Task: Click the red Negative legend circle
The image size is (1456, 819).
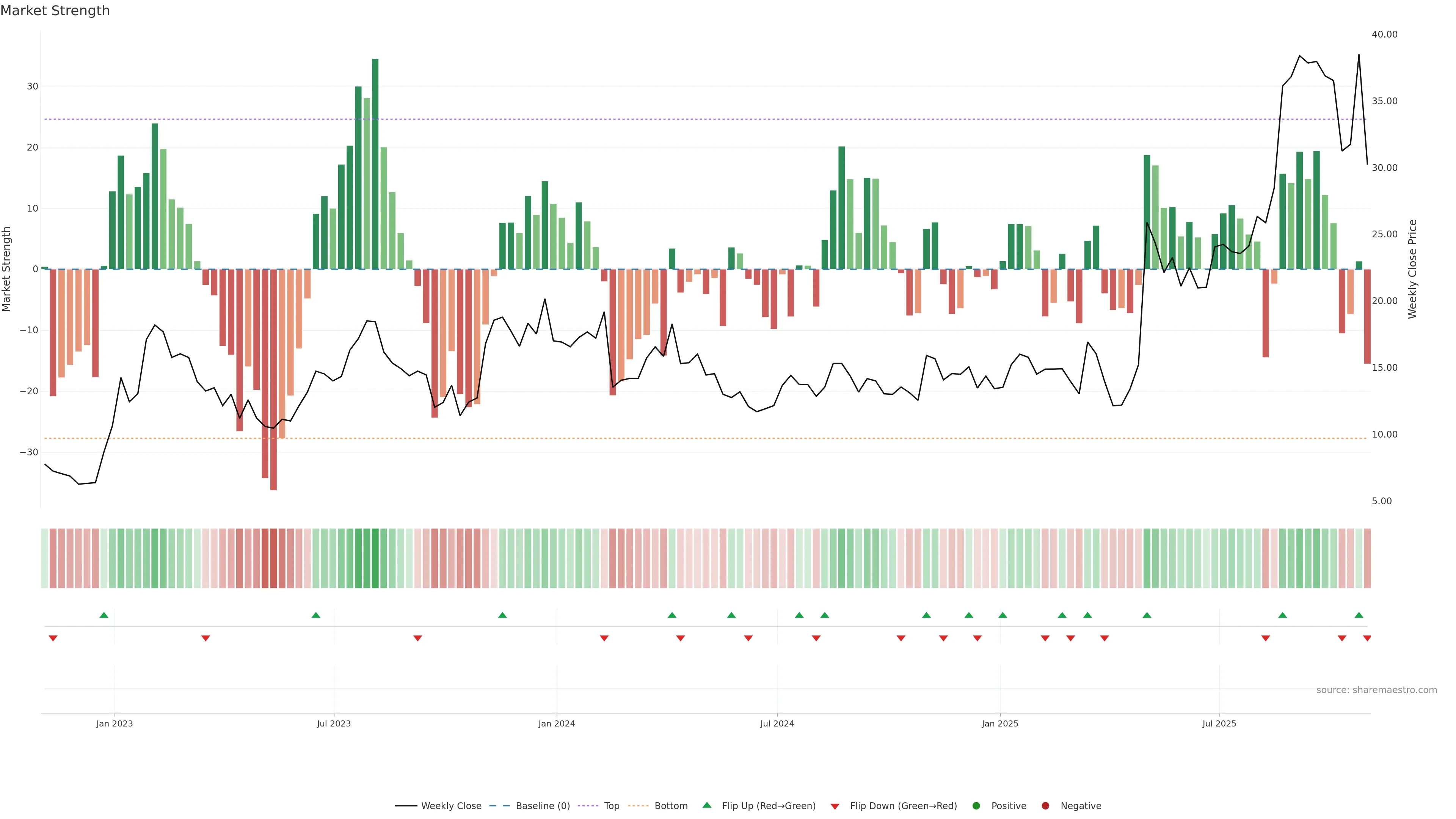Action: [1045, 805]
